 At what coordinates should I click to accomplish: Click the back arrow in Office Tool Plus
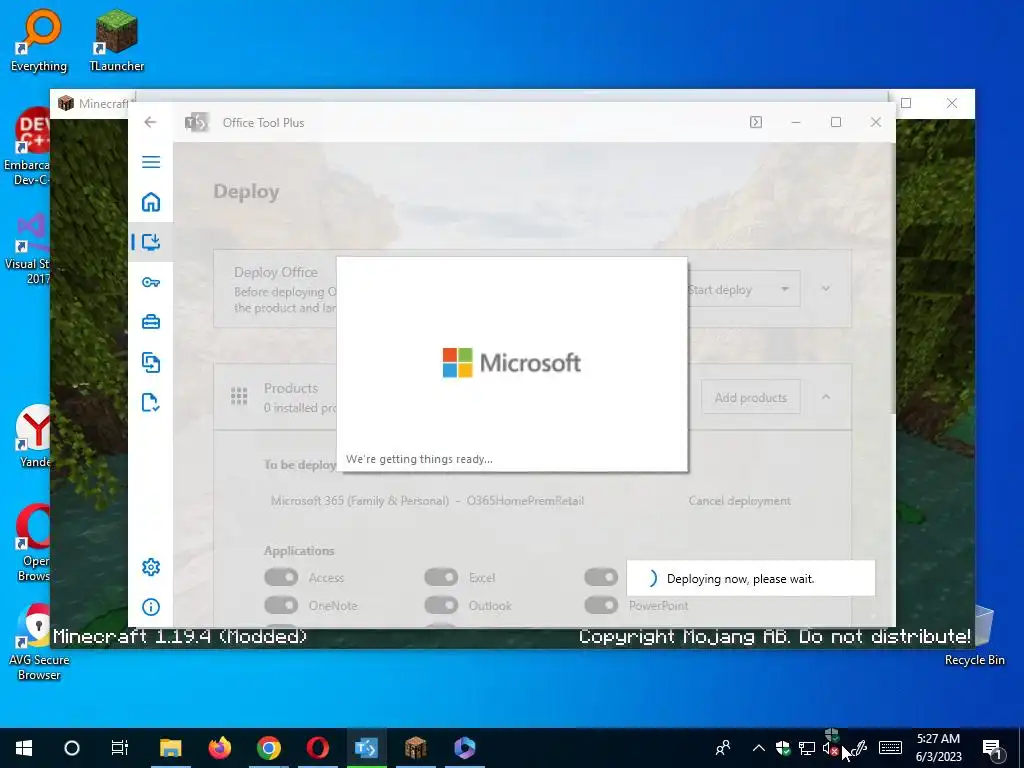[x=150, y=122]
